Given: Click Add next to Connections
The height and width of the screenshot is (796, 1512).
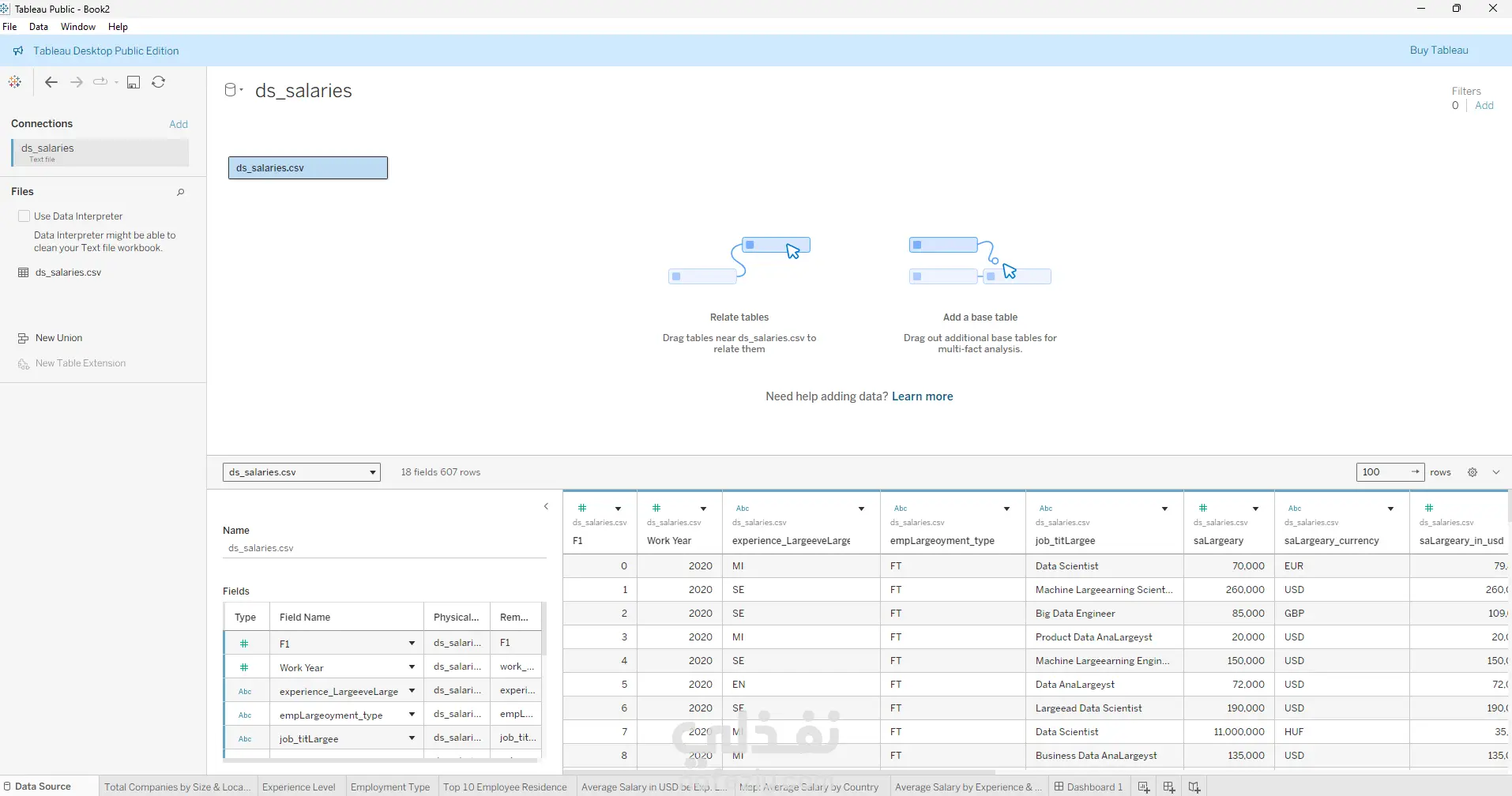Looking at the screenshot, I should pos(179,124).
